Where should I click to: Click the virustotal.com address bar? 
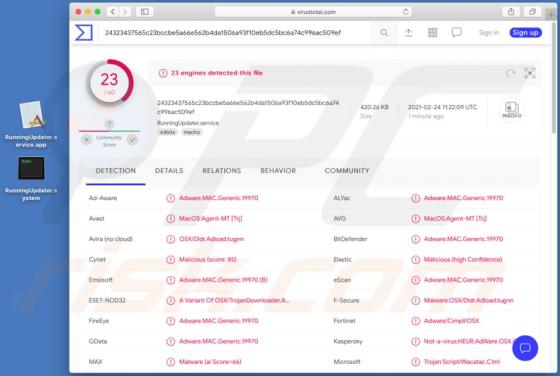[x=313, y=12]
